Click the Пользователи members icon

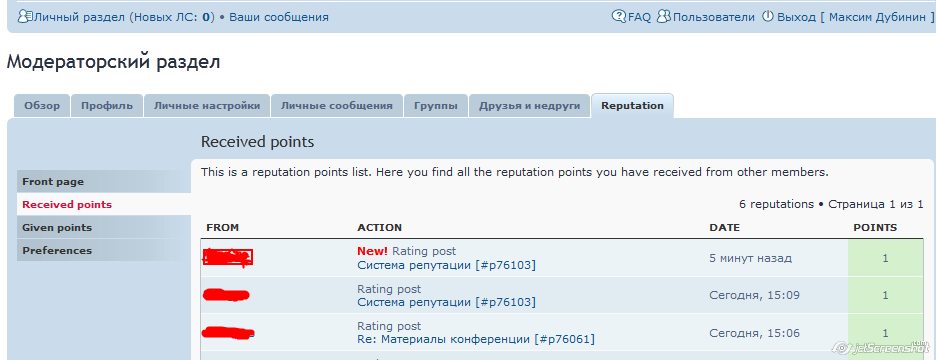(663, 16)
